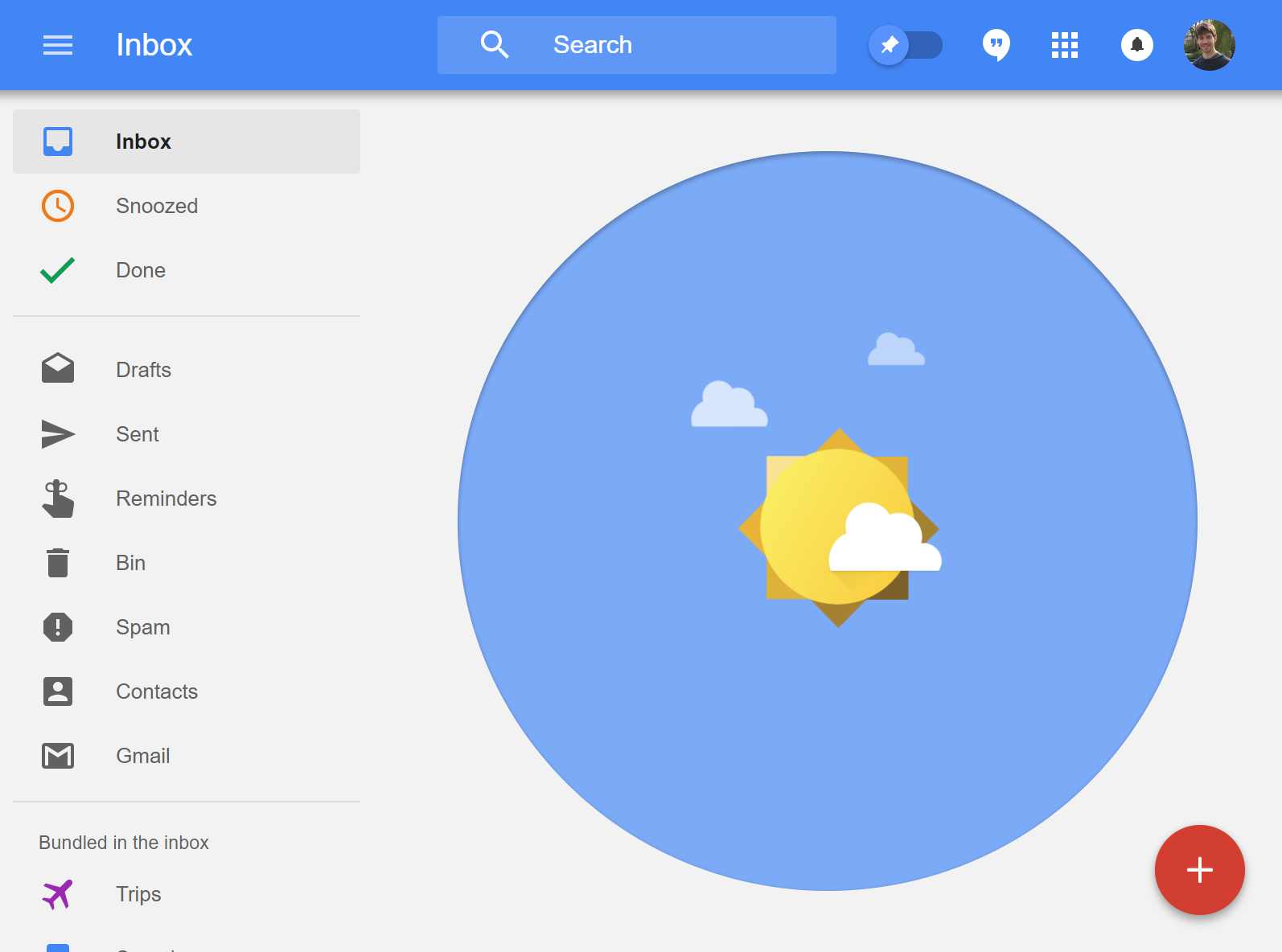Open Hangouts chat icon
This screenshot has width=1282, height=952.
pyautogui.click(x=996, y=45)
